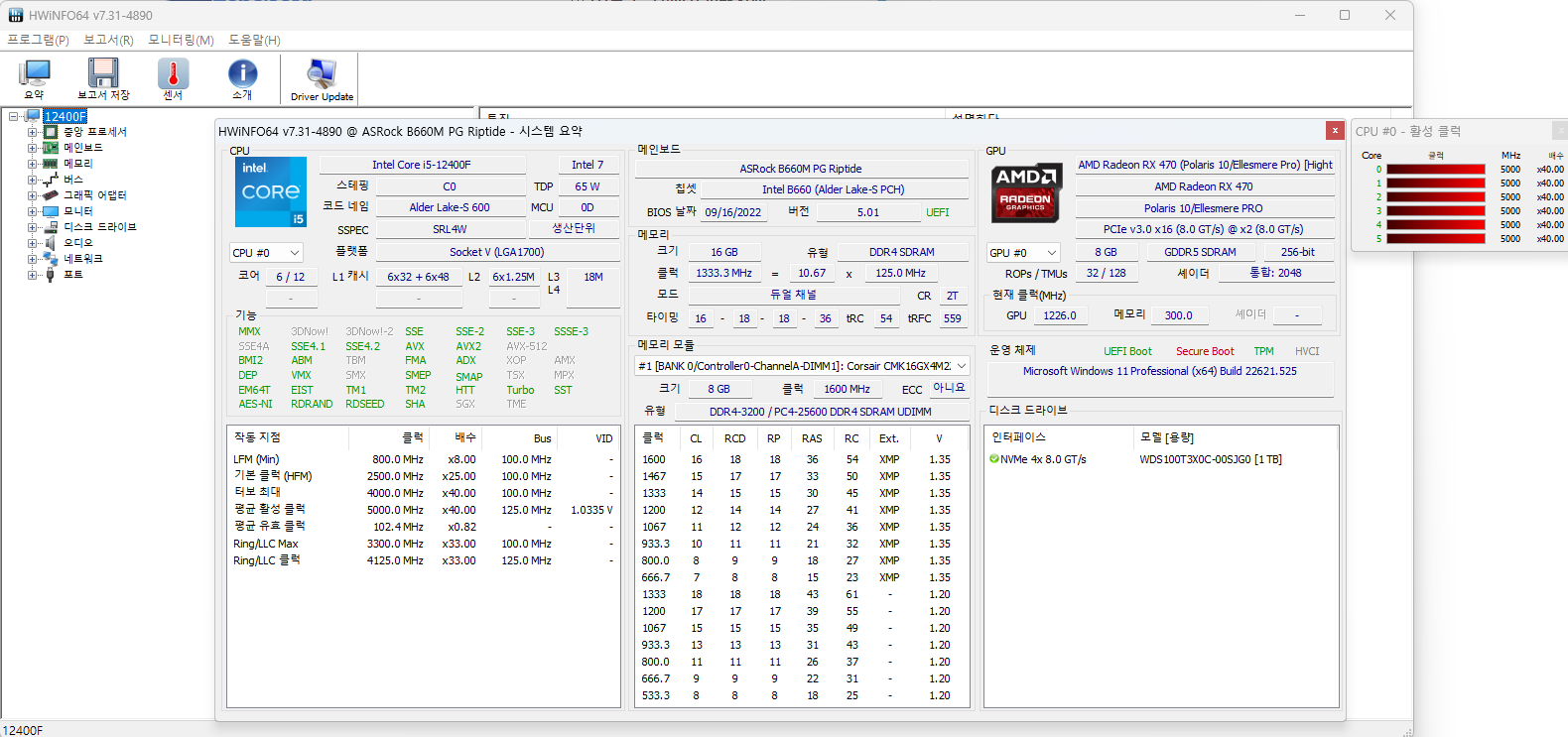Image resolution: width=1568 pixels, height=737 pixels.
Task: Close the 시스템 요약 window with red X
Action: (1335, 131)
